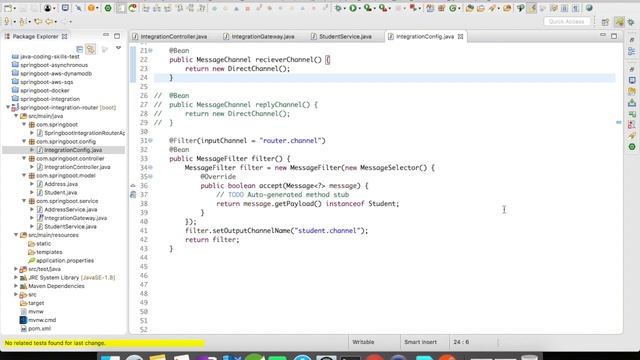Click the Open Perspective icon
The image size is (640, 360).
[x=605, y=22]
